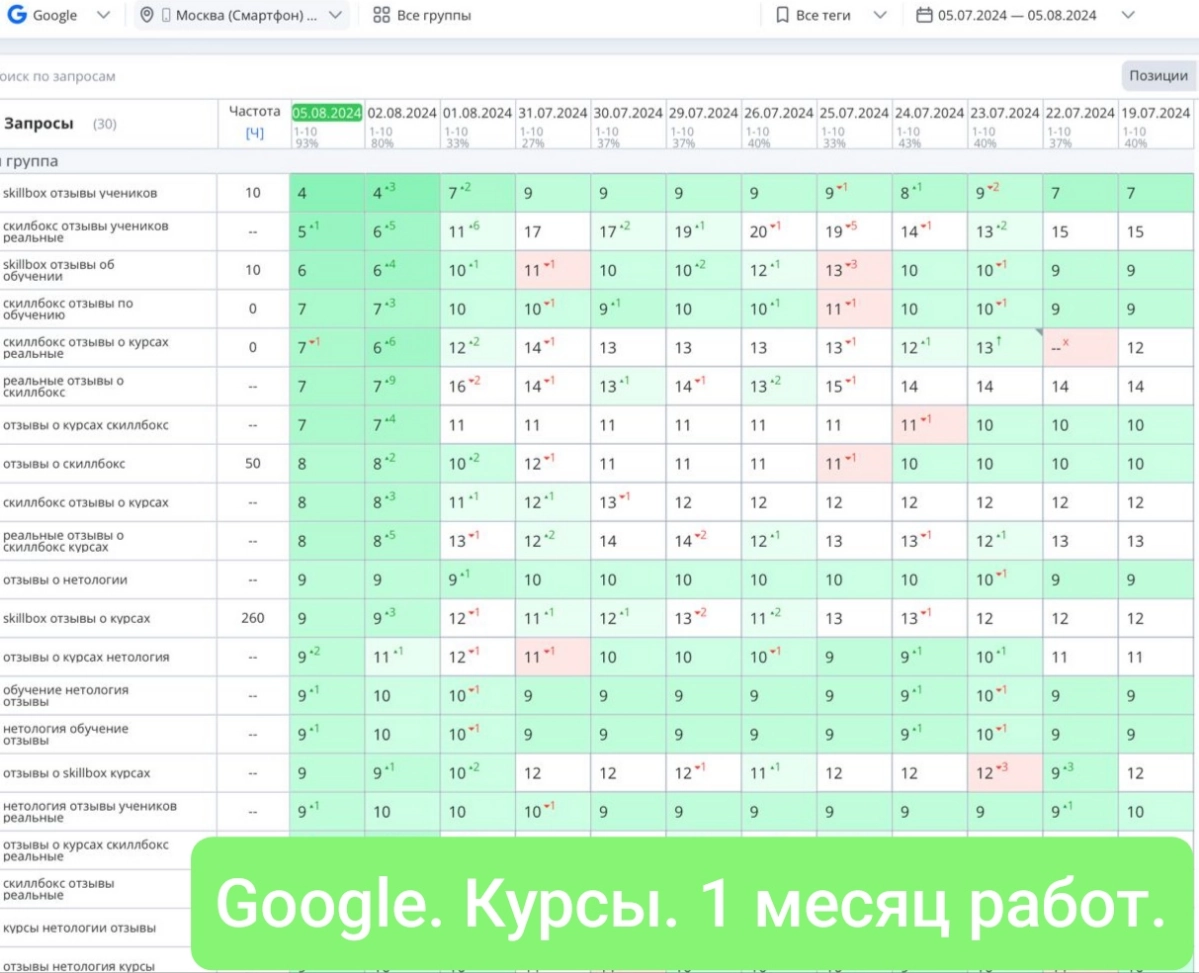Click query 'нетология отзывы учеников реальные'
This screenshot has height=973, width=1199.
pos(89,812)
